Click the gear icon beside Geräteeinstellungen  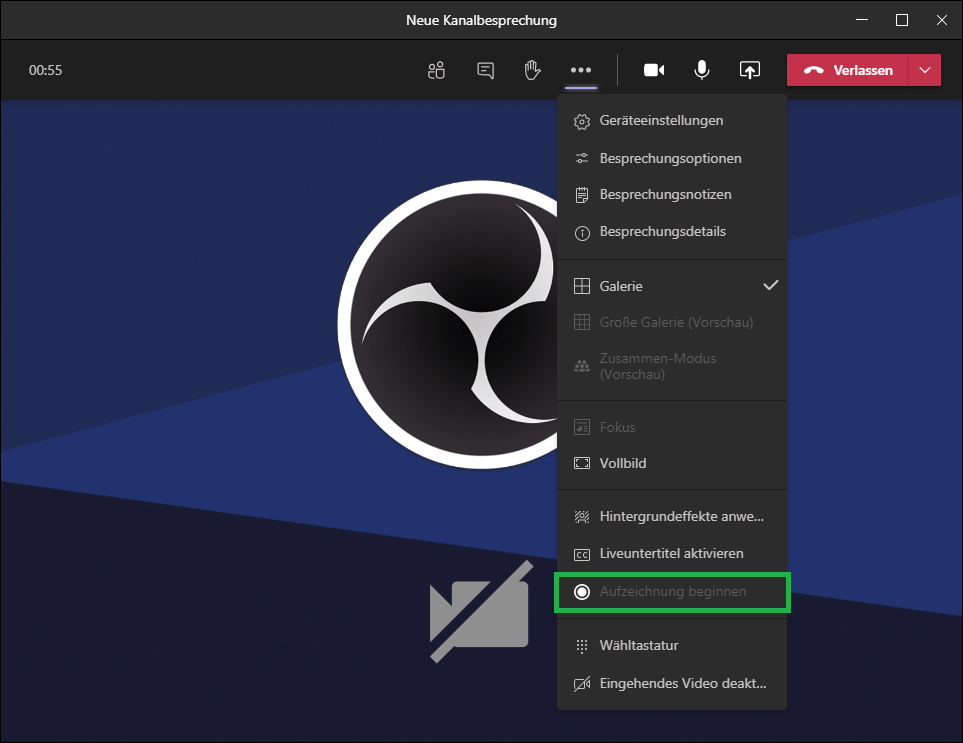click(x=582, y=122)
